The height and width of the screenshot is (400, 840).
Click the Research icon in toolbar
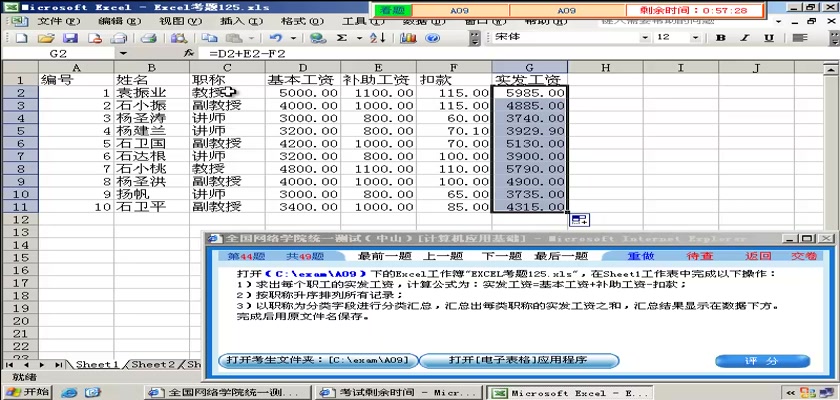pos(178,38)
